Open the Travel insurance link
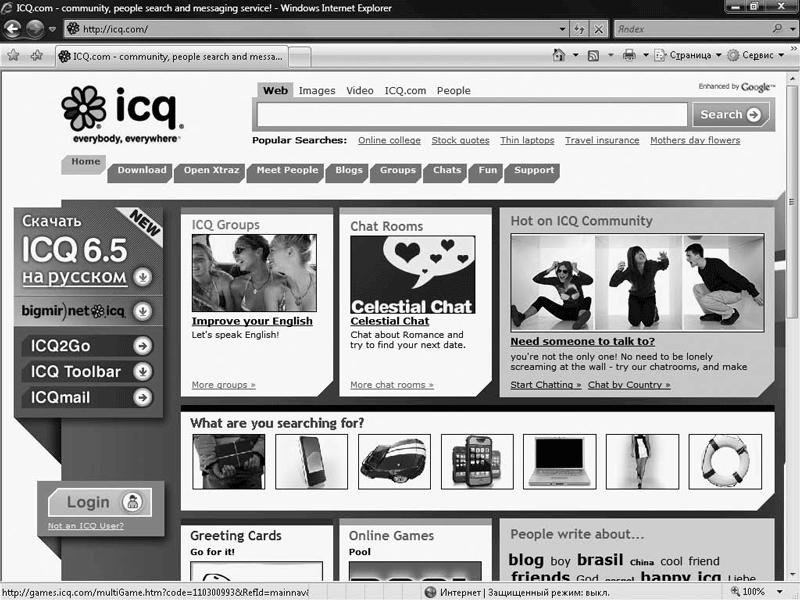The image size is (800, 600). pyautogui.click(x=602, y=140)
